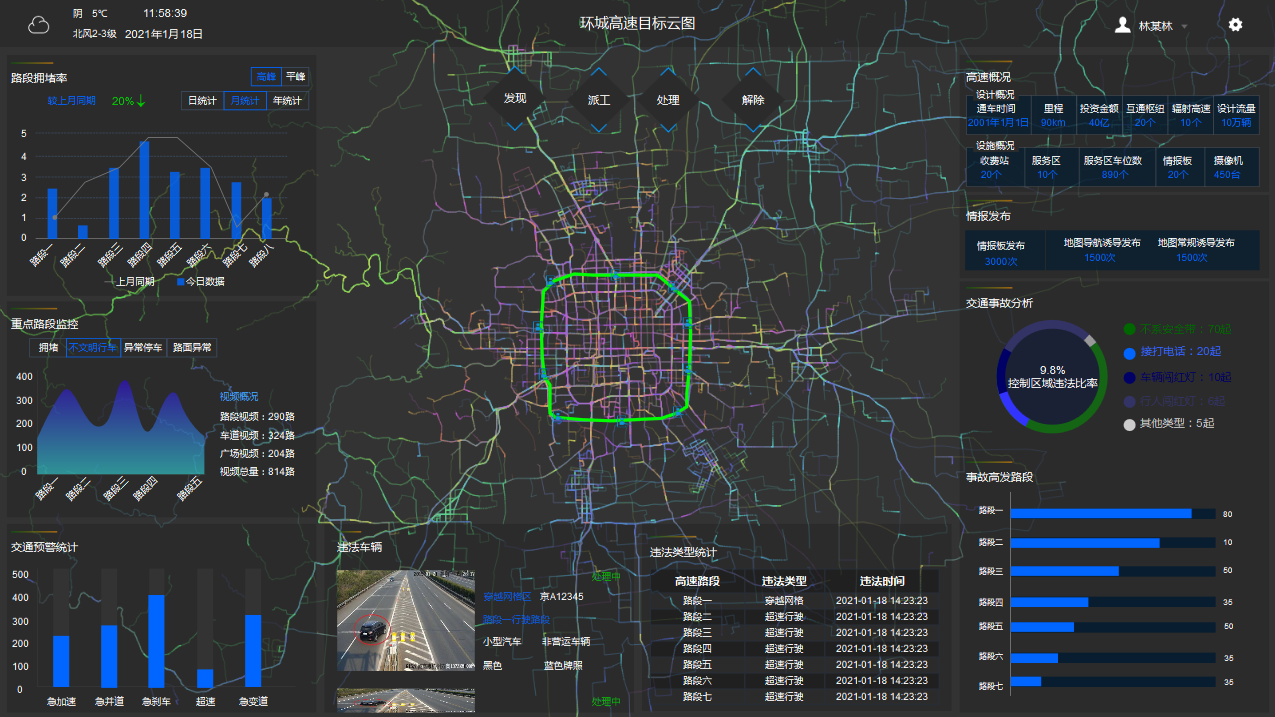Click the 京A12345 plate link
Viewport: 1275px width, 717px height.
pos(561,597)
